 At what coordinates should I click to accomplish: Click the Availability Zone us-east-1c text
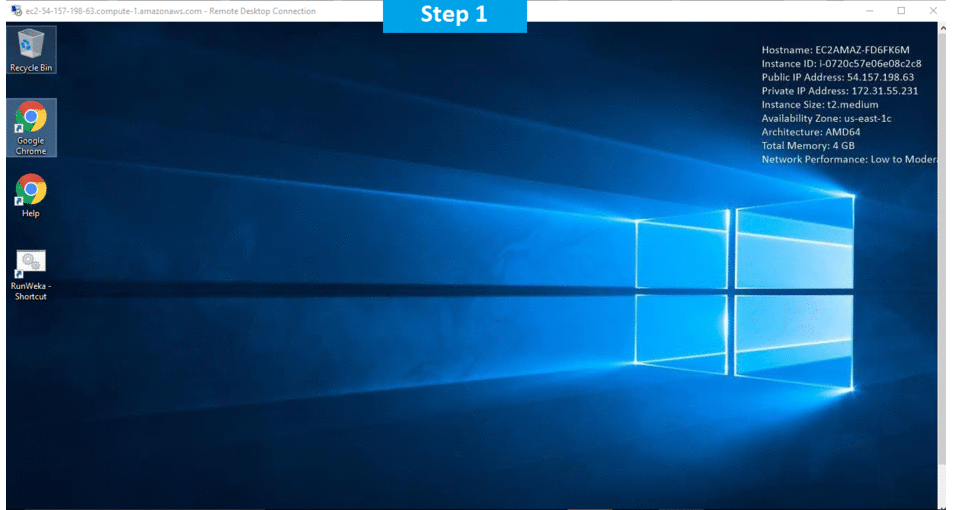click(826, 118)
